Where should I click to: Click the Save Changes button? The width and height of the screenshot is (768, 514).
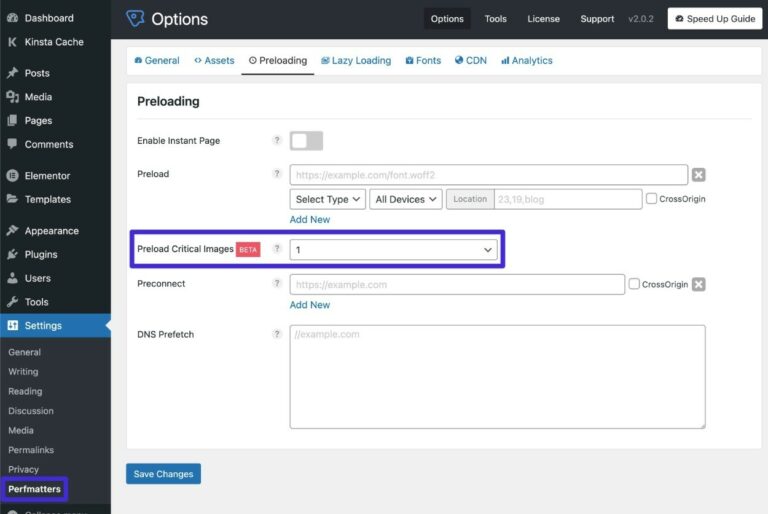tap(163, 474)
